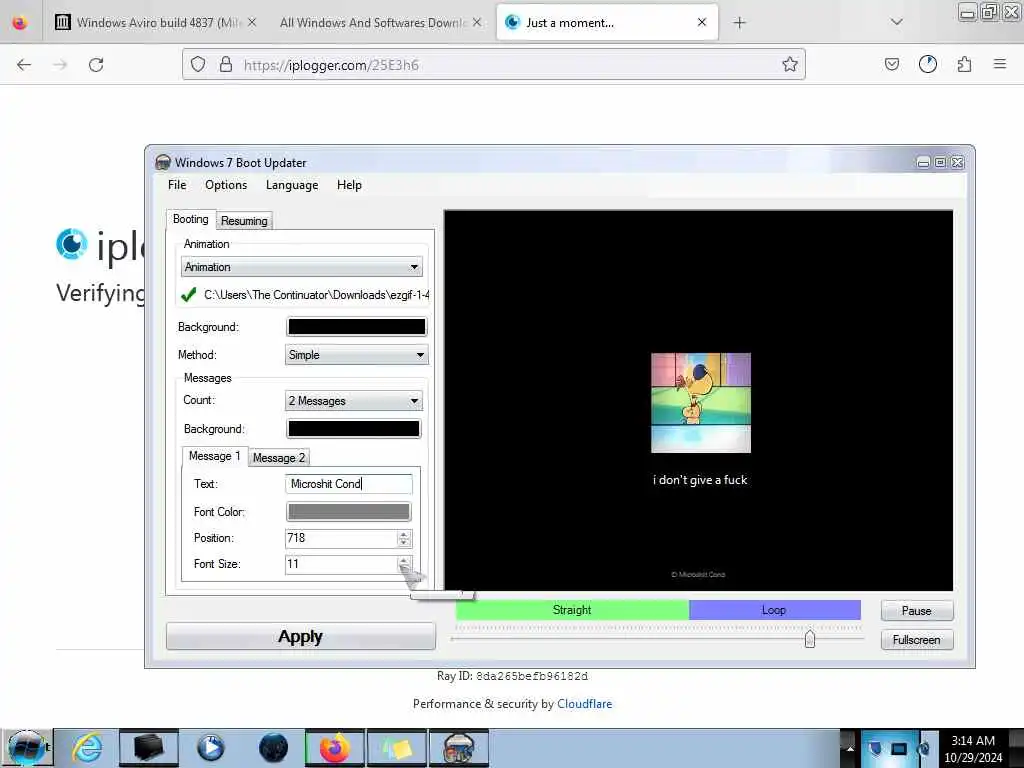
Task: Click the animated thumbnail in the preview
Action: coord(701,403)
